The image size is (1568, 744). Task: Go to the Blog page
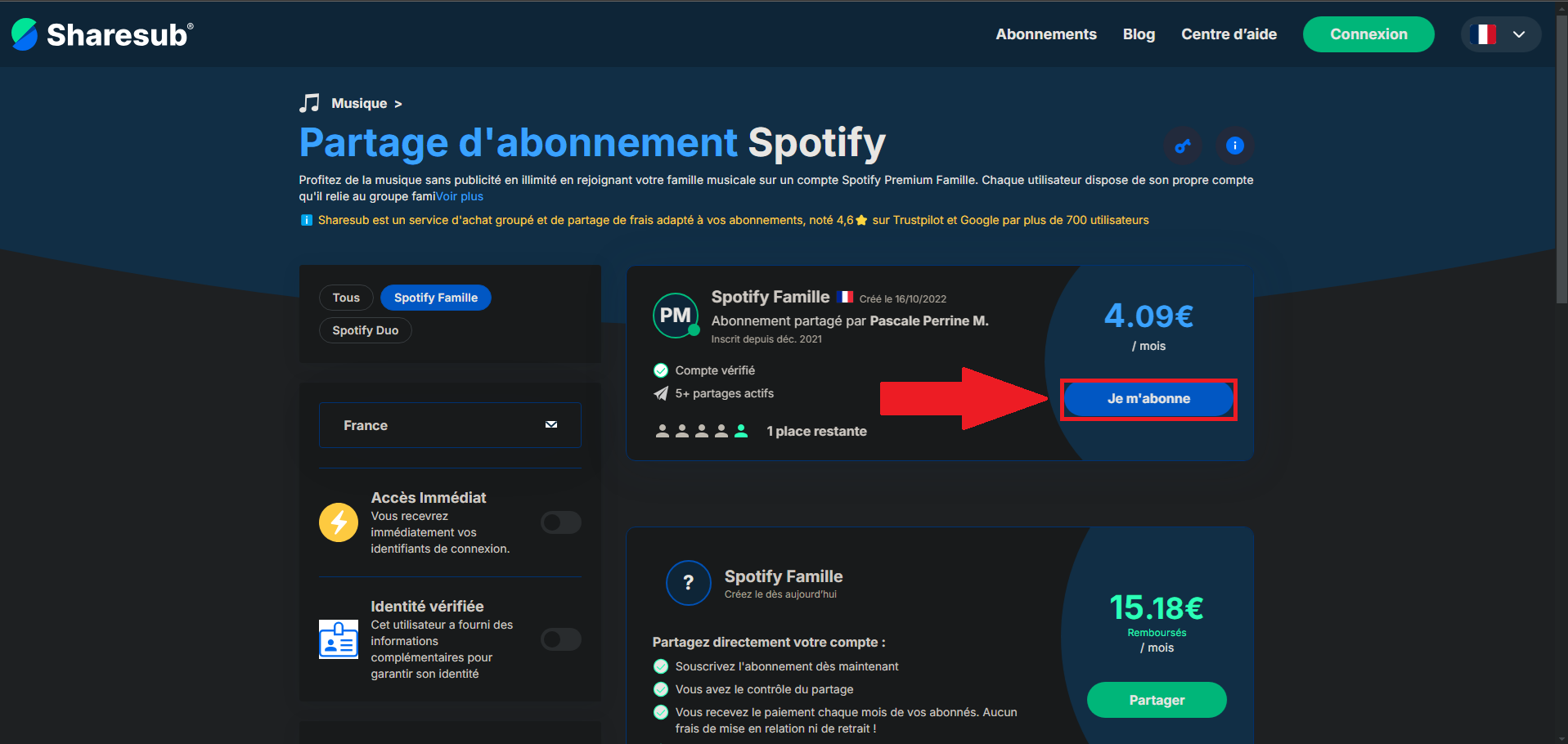pyautogui.click(x=1139, y=34)
